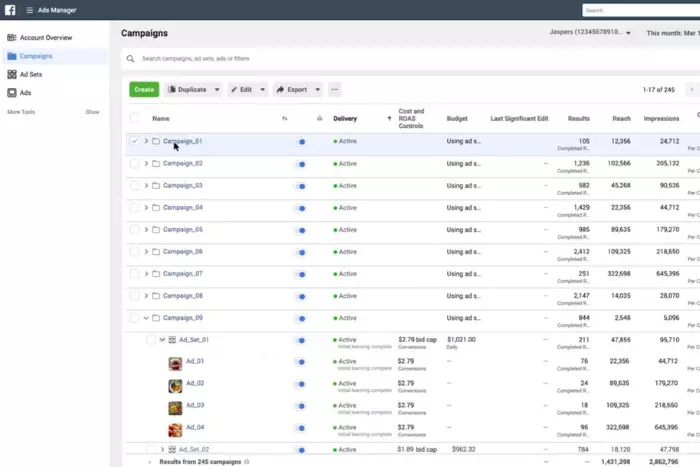Check the Campaign_02 checkbox

point(134,163)
